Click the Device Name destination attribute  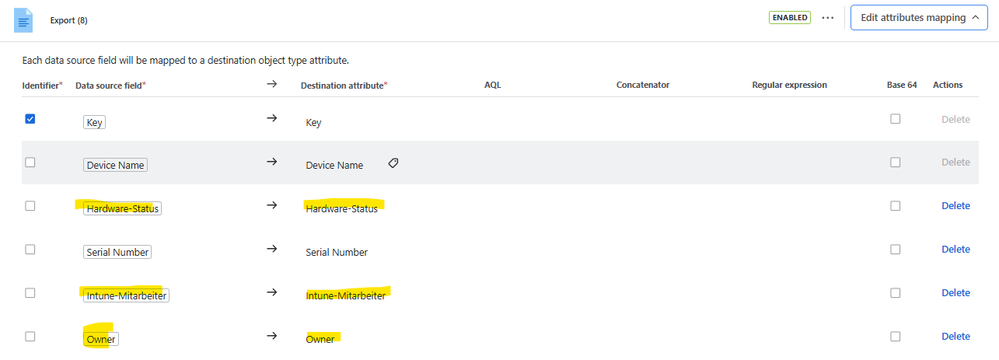click(334, 165)
